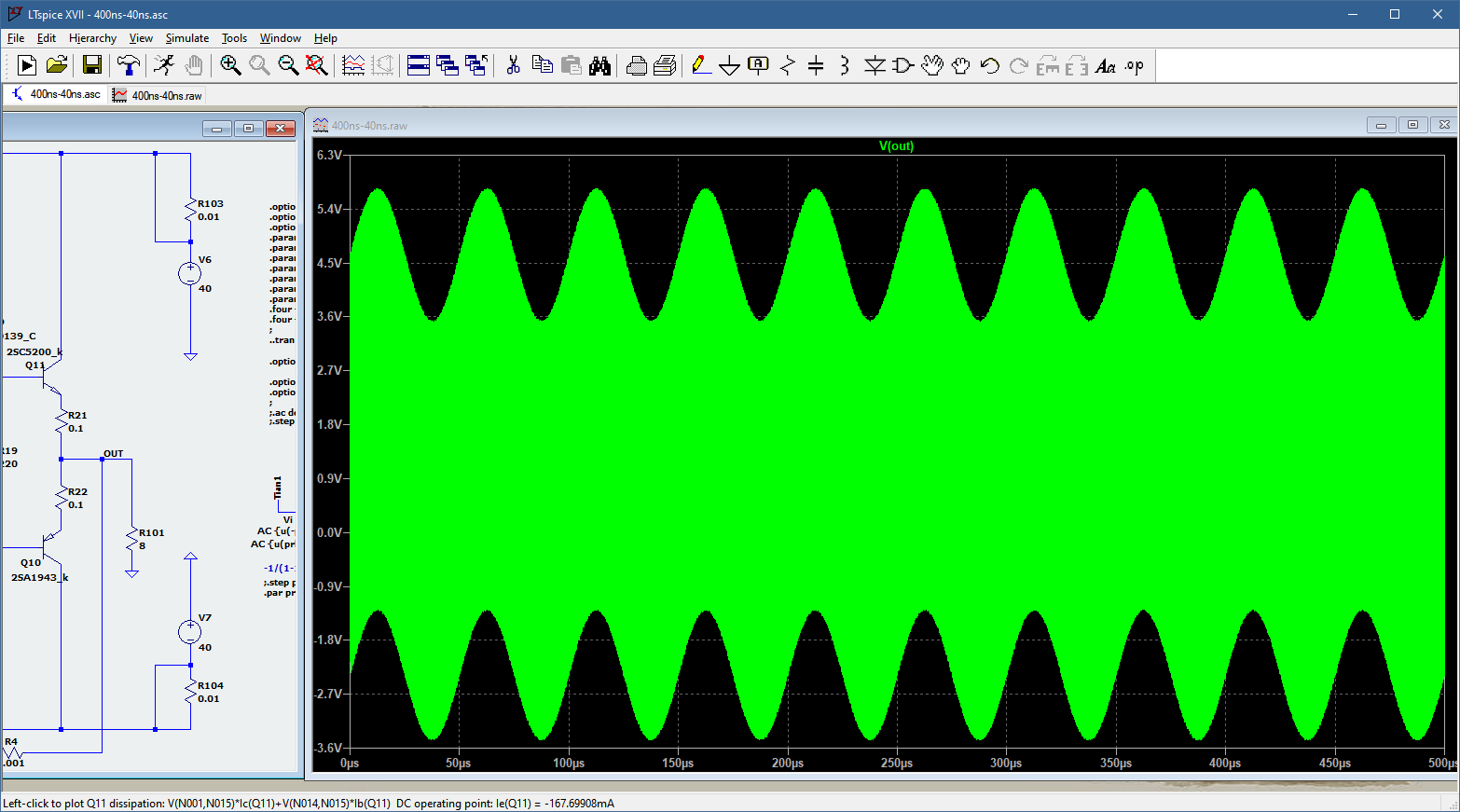Open a new schematic
The height and width of the screenshot is (812, 1460).
coord(27,65)
